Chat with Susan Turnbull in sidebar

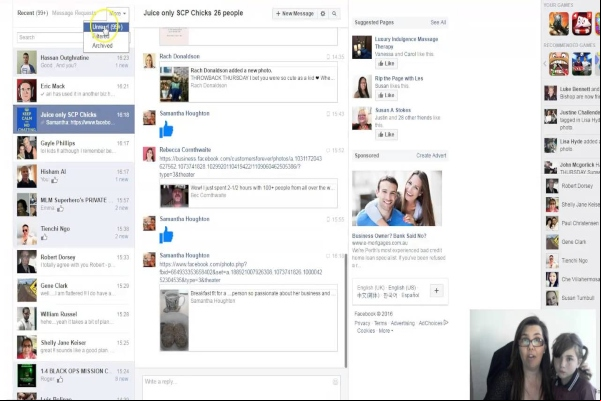click(573, 298)
